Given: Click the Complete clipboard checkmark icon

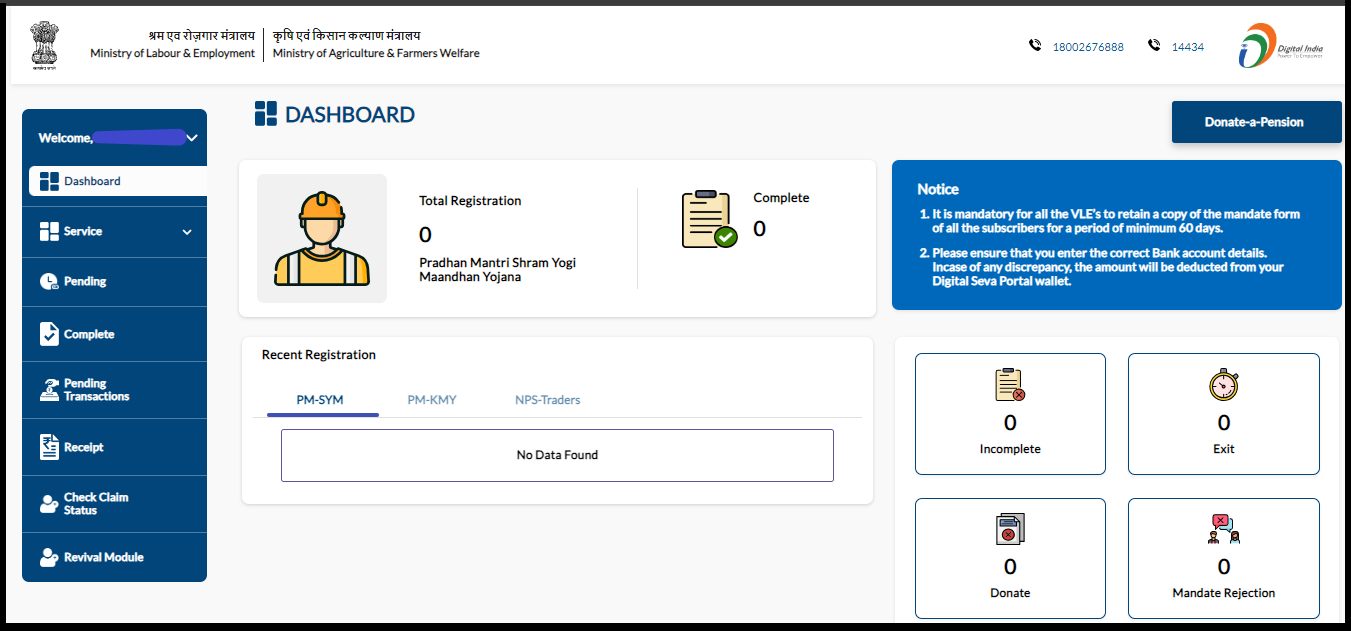Looking at the screenshot, I should click(709, 219).
